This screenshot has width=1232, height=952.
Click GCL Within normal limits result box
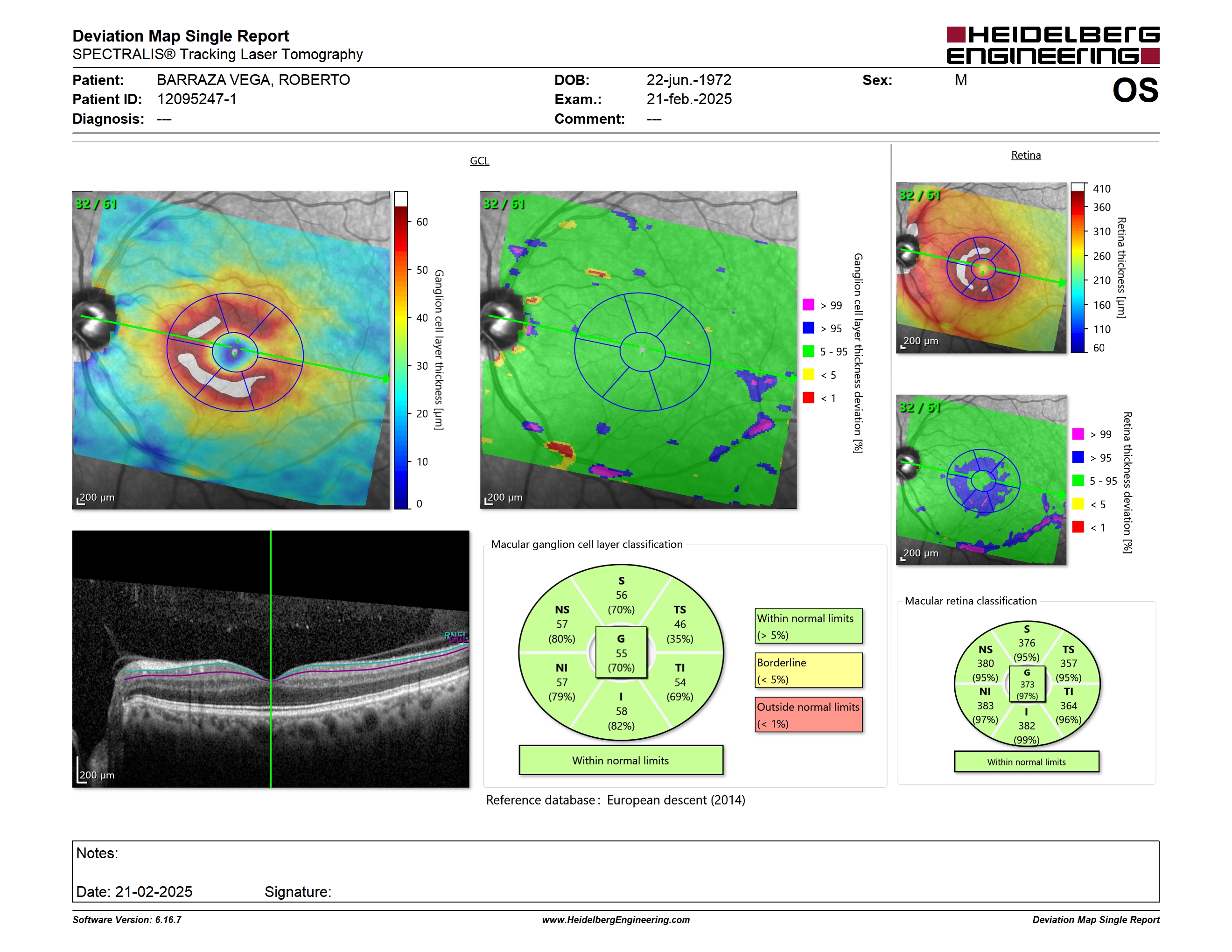pyautogui.click(x=621, y=760)
